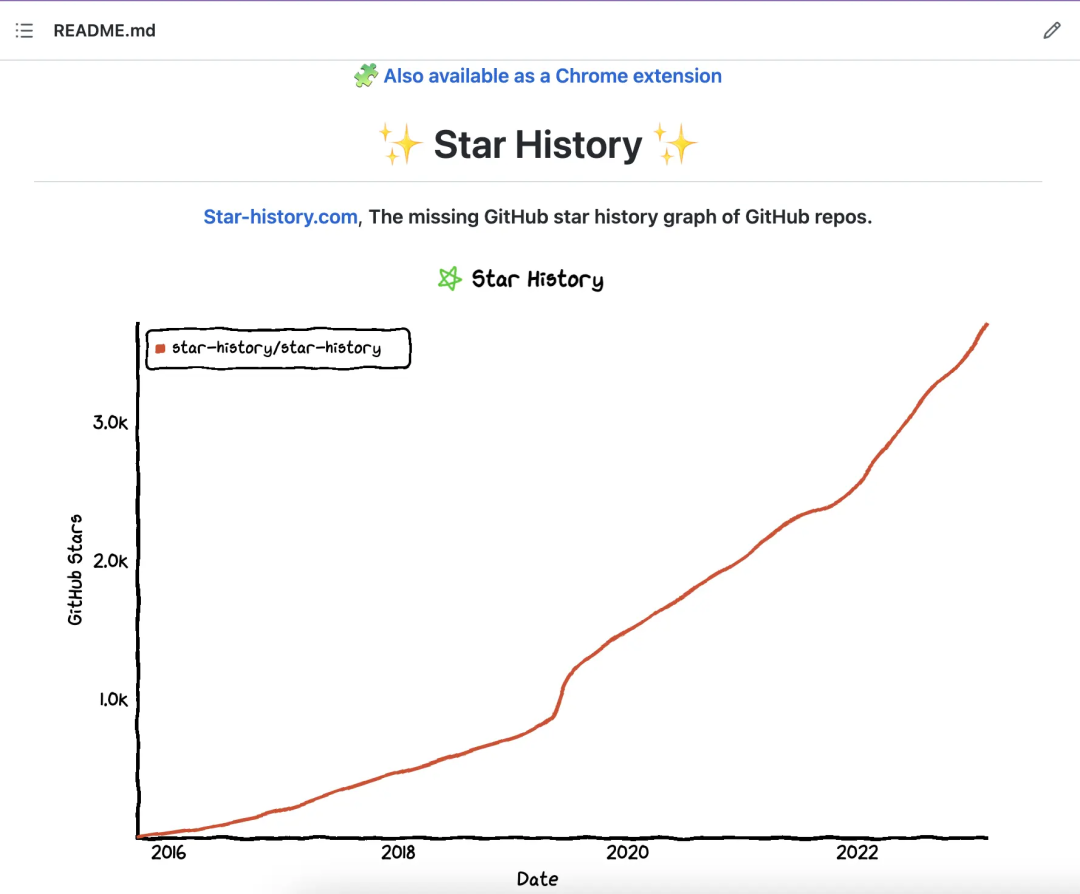Select the star-history/star-history legend entry
Viewport: 1080px width, 894px height.
pyautogui.click(x=278, y=348)
